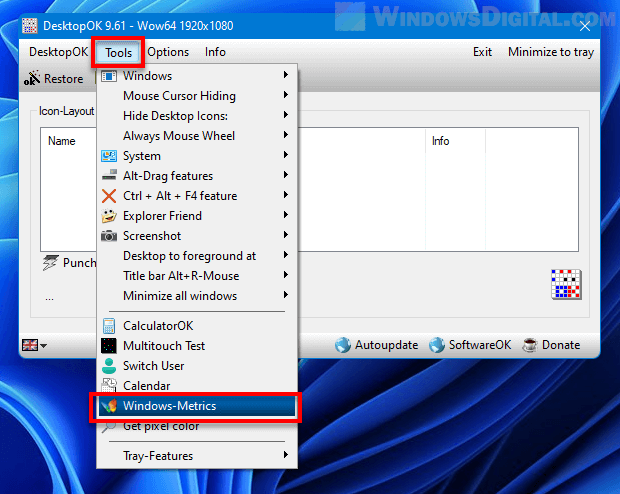The image size is (620, 494).
Task: Open the DesktopOK menu
Action: click(59, 52)
